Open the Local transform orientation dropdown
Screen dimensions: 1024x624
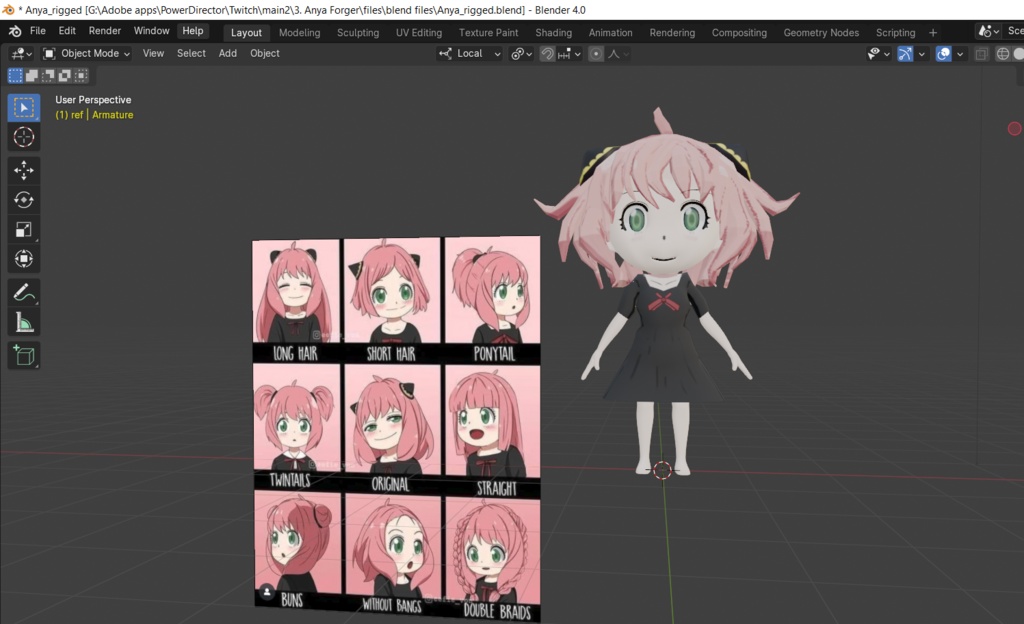[x=470, y=54]
